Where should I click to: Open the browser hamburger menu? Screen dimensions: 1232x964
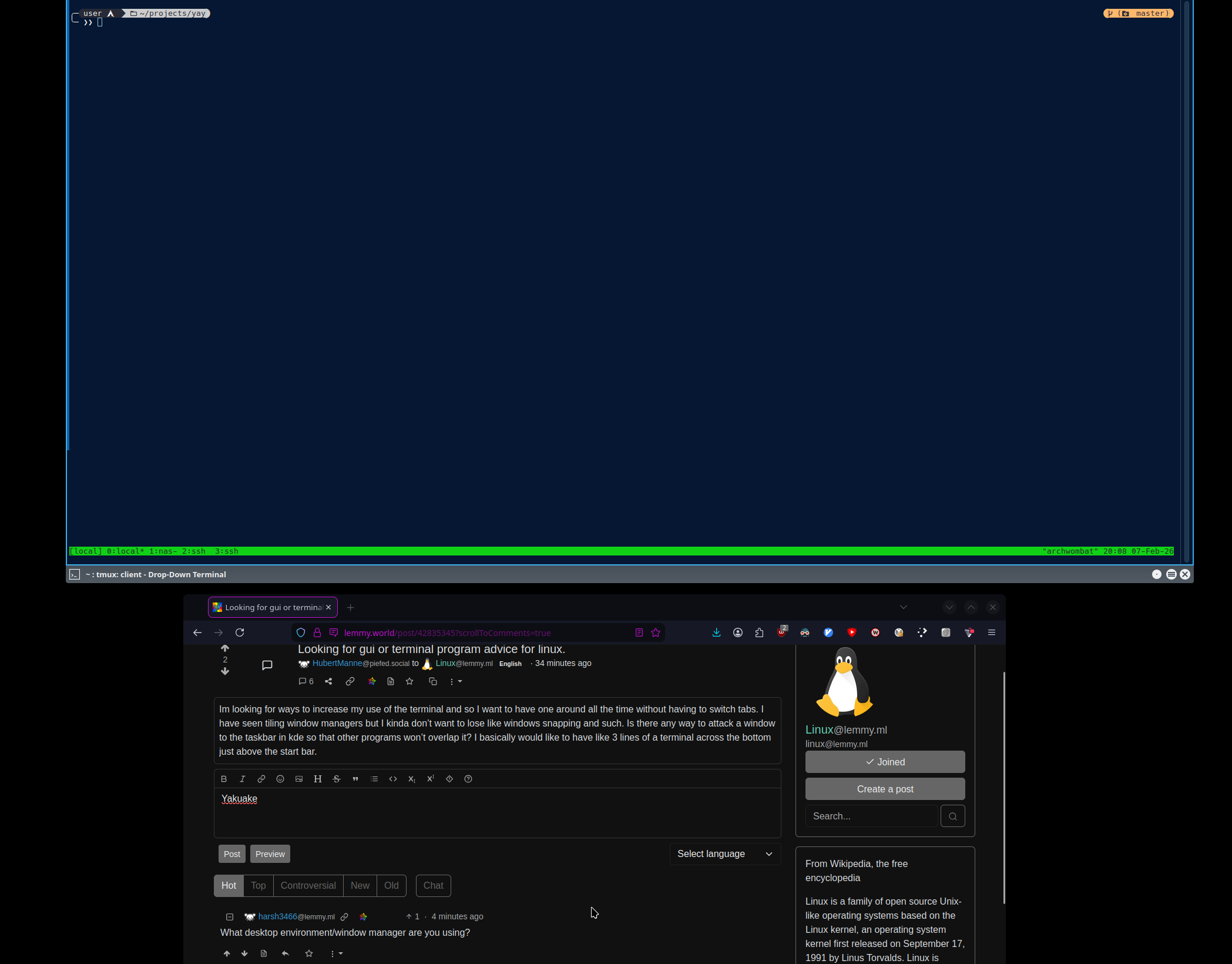992,632
